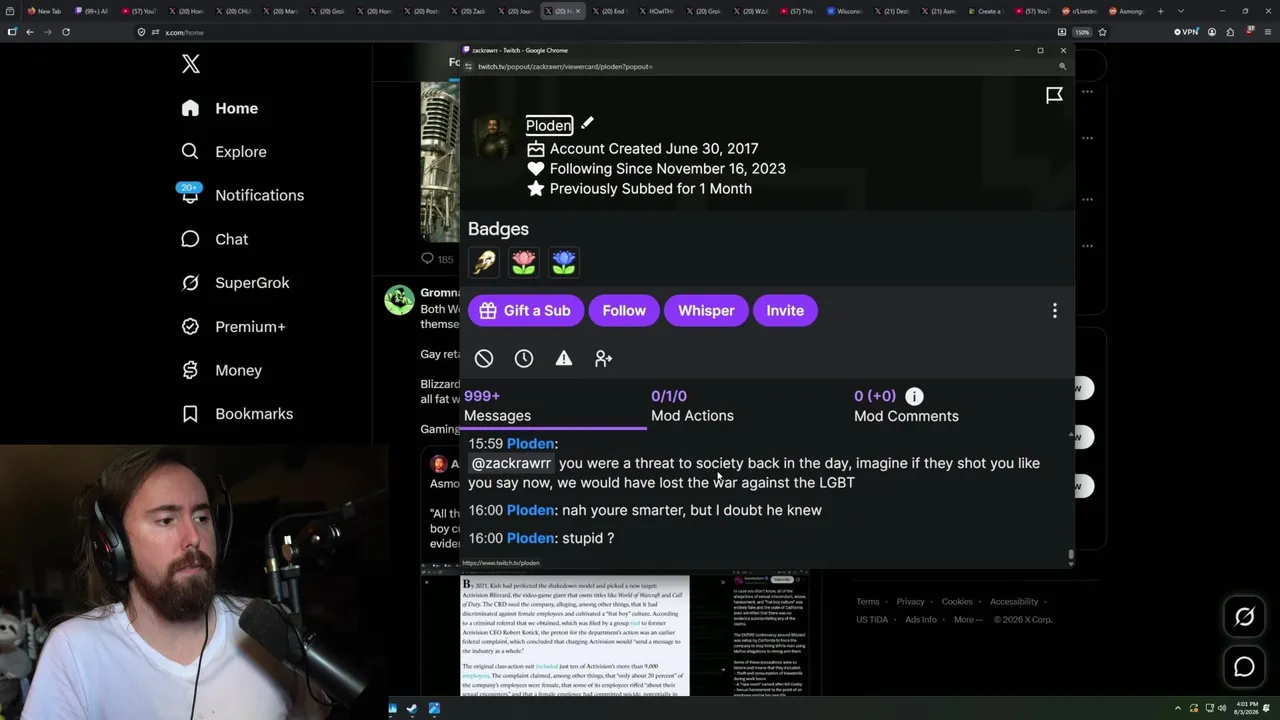
Task: Open the Money dollar icon
Action: [190, 370]
